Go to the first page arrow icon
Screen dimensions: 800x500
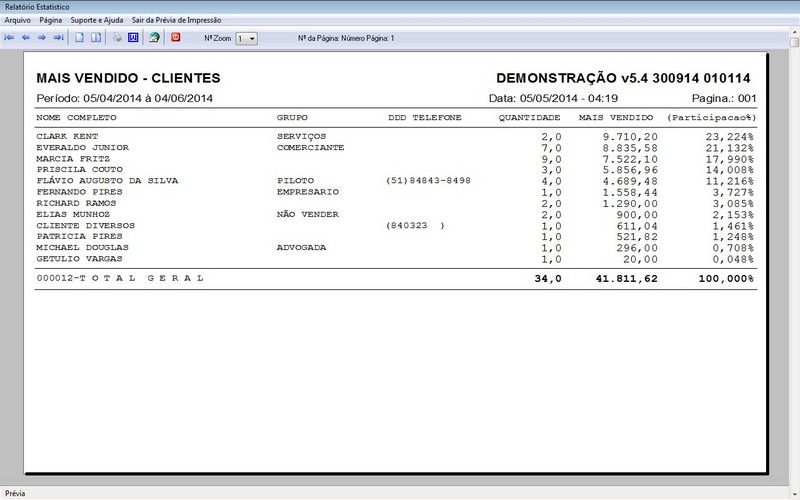(x=9, y=38)
